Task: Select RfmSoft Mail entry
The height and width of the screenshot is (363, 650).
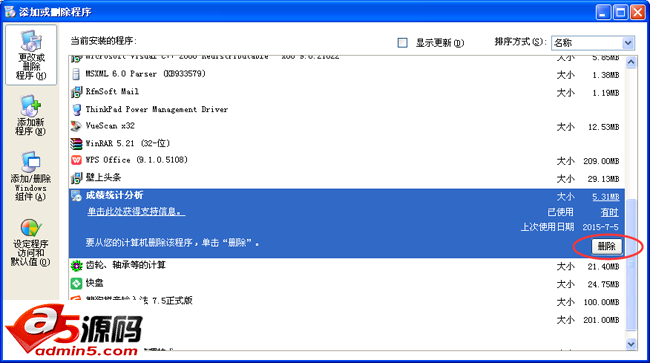Action: (347, 92)
